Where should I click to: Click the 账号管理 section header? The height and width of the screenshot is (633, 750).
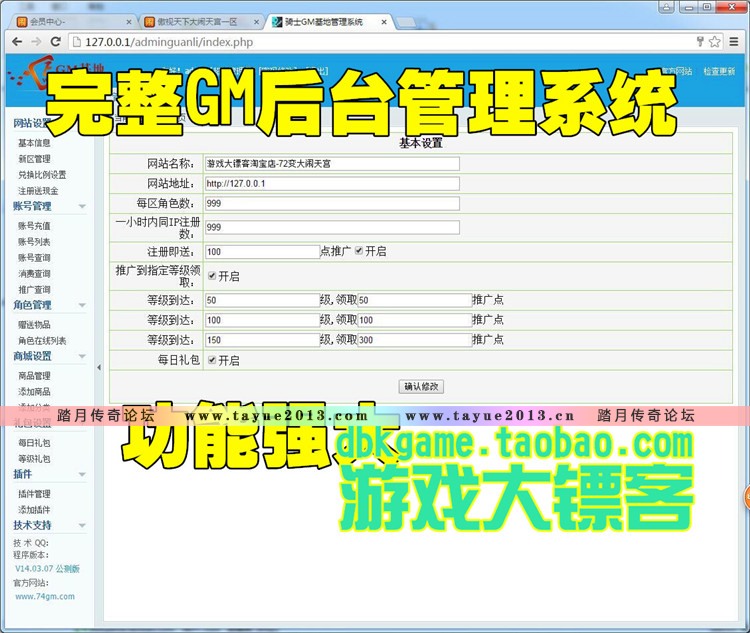click(32, 206)
